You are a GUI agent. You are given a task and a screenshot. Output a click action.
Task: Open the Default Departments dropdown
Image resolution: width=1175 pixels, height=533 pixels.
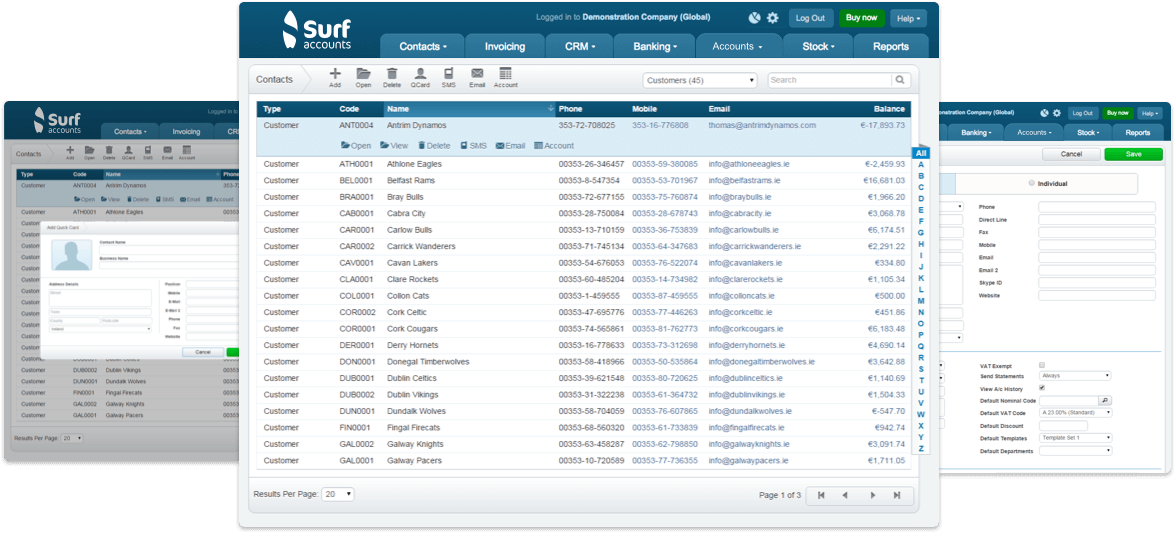pyautogui.click(x=1075, y=451)
